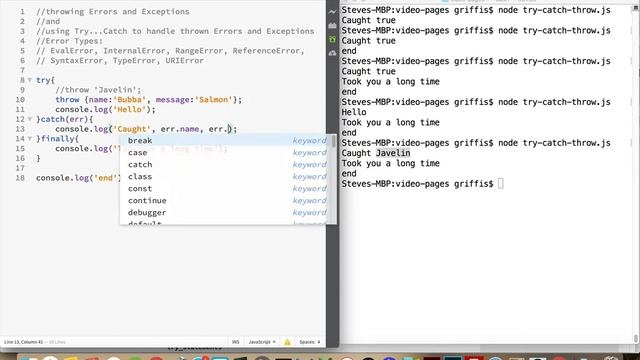Viewport: 640px width, 360px height.
Task: Click console.log('Hello') on line 11
Action: (105, 109)
